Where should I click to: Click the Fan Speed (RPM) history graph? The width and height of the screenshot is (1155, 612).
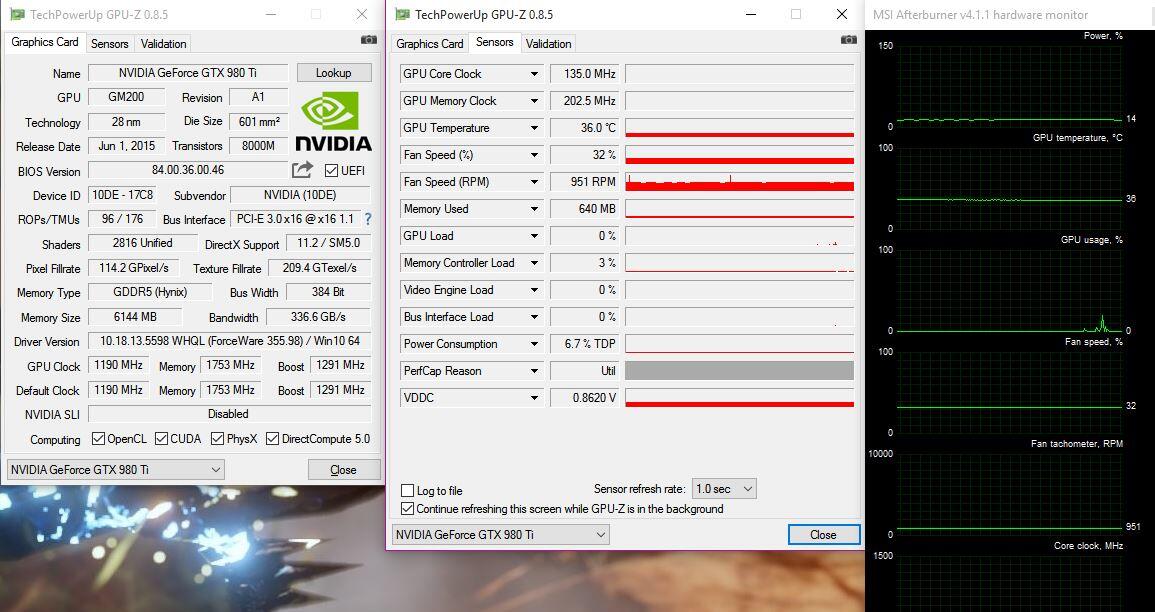point(740,182)
